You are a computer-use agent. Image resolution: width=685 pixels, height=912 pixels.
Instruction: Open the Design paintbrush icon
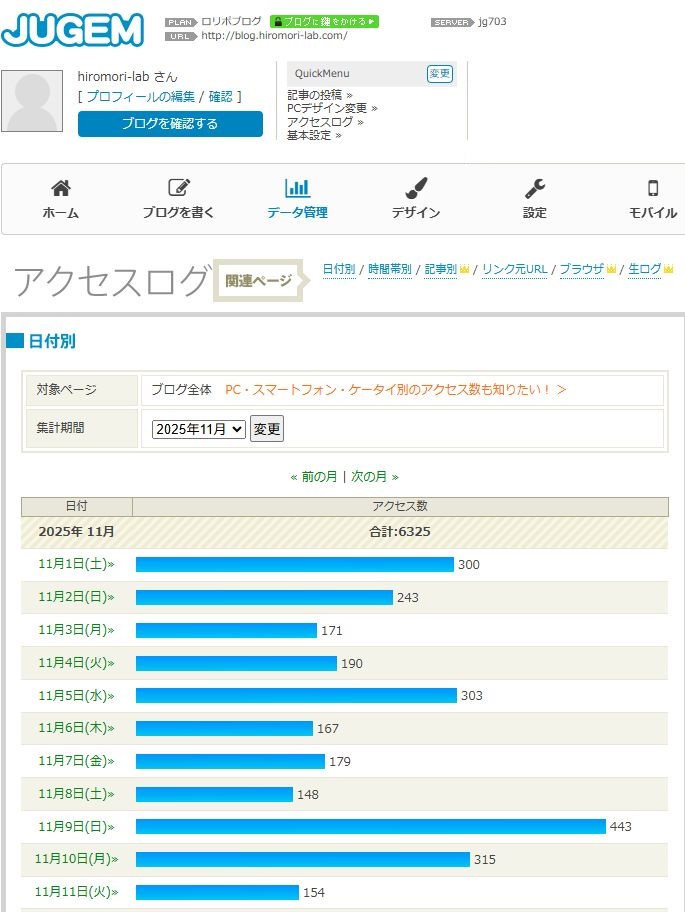pos(416,188)
